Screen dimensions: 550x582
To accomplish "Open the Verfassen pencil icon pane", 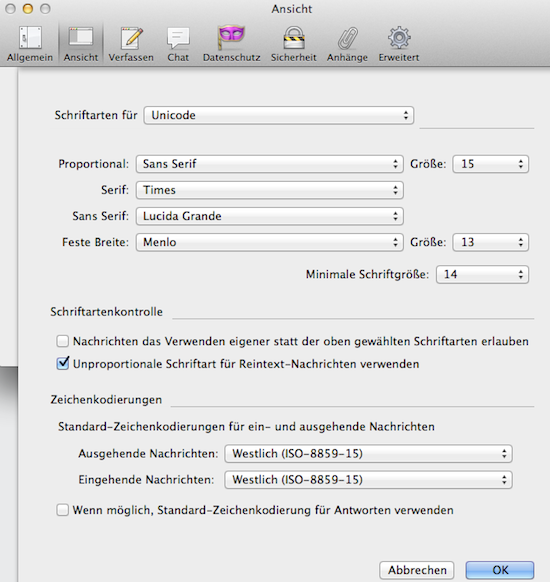I will [x=131, y=44].
